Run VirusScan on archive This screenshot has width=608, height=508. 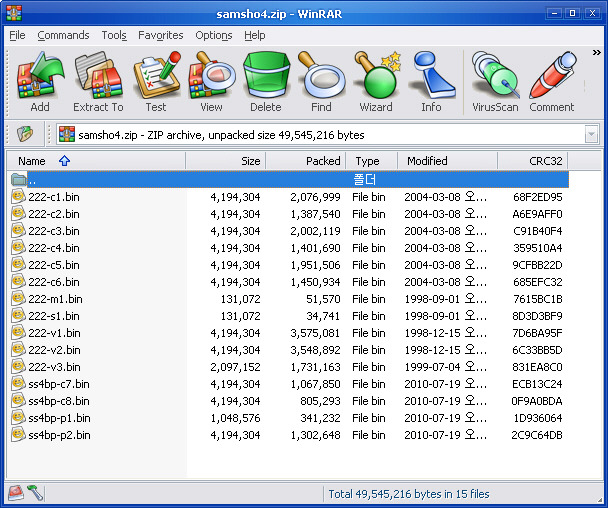[x=495, y=81]
